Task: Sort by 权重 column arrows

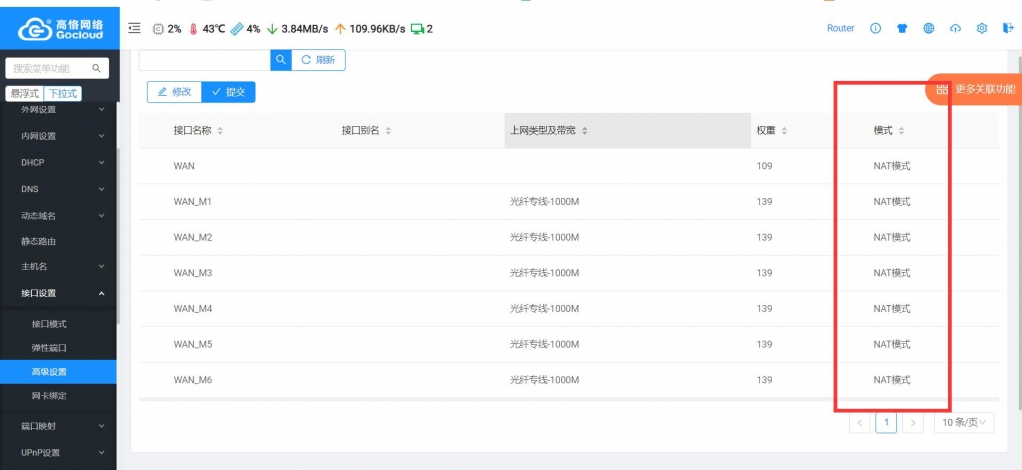Action: (784, 131)
